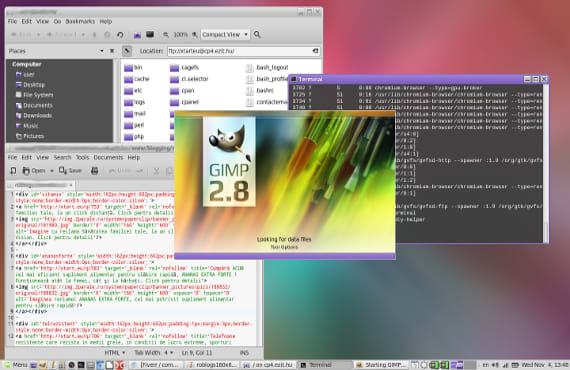Click the Save button in the text editor
This screenshot has width=570, height=370.
(x=71, y=170)
